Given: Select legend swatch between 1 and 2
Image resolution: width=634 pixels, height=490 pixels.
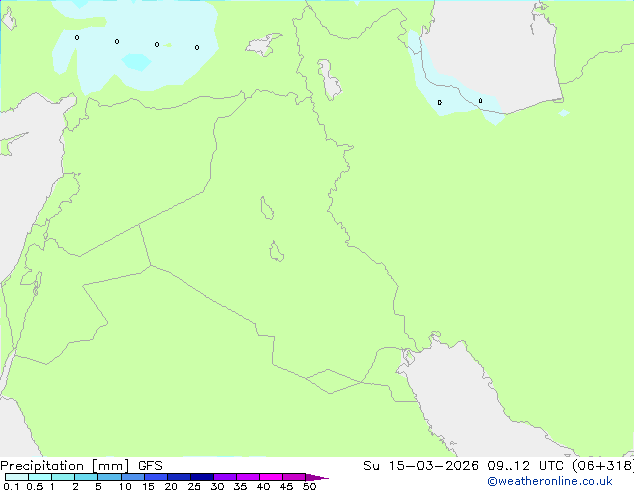Looking at the screenshot, I should click(x=63, y=477).
